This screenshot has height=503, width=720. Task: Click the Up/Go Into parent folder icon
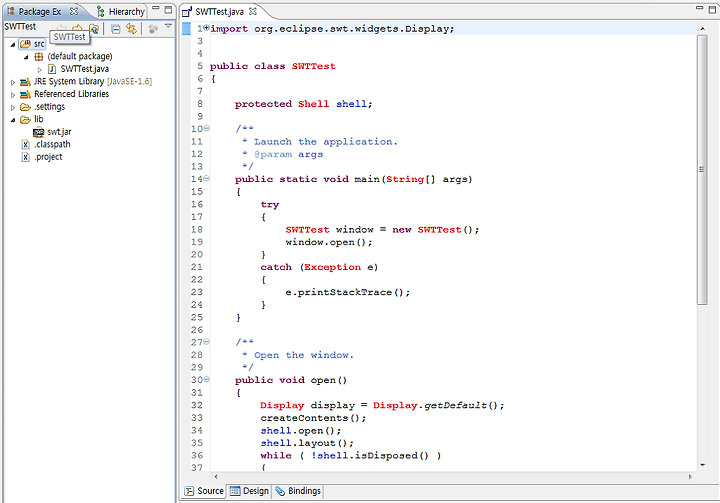(x=94, y=29)
